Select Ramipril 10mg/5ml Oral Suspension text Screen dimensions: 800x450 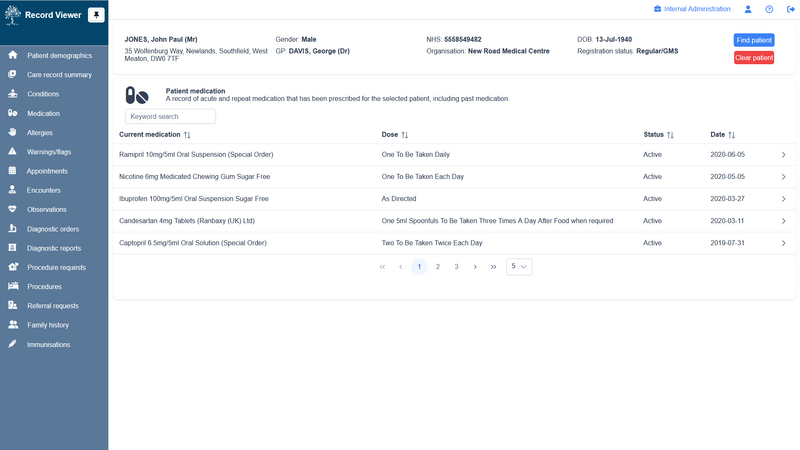pos(196,155)
